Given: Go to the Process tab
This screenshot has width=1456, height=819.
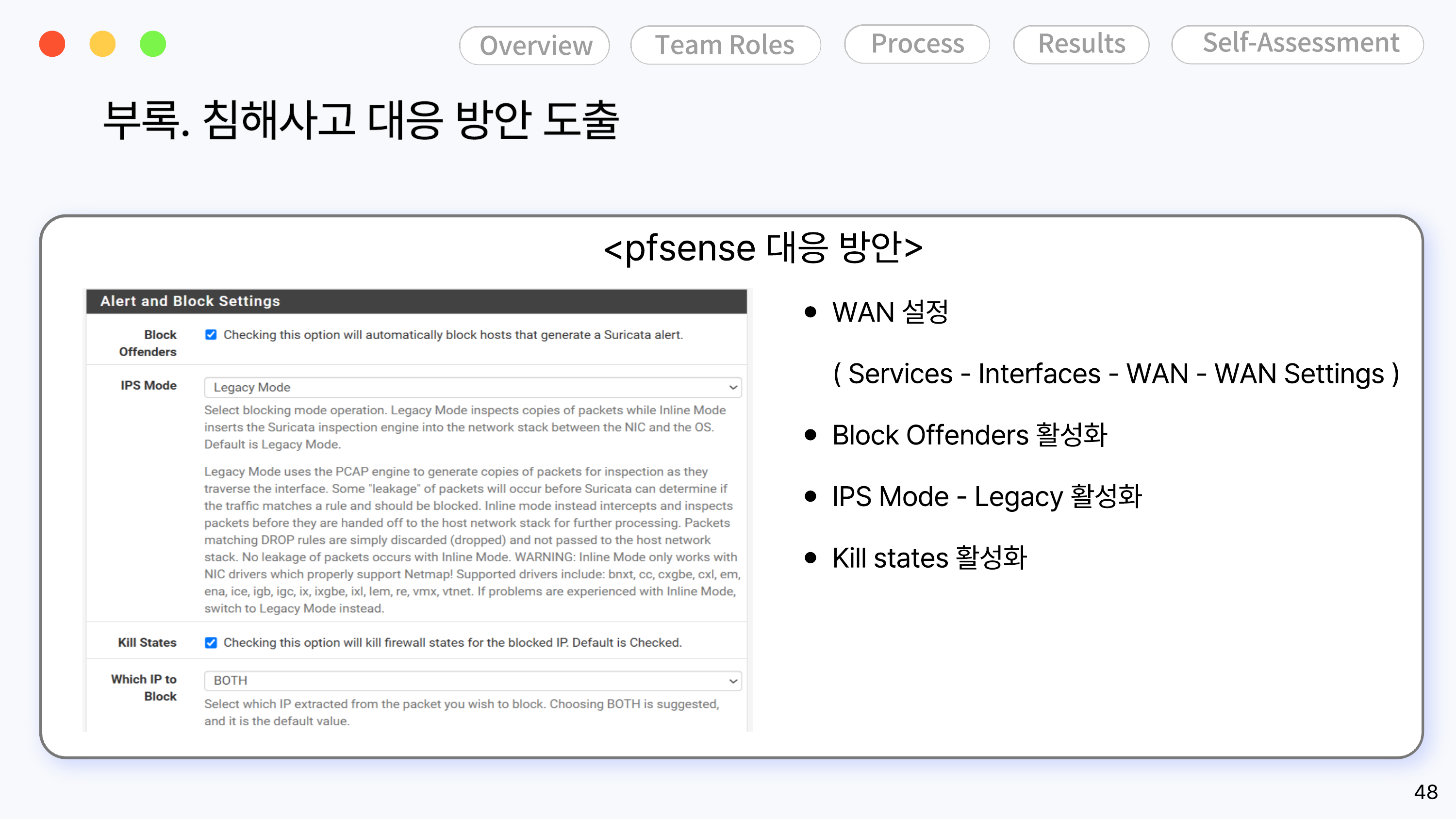Looking at the screenshot, I should (x=917, y=44).
